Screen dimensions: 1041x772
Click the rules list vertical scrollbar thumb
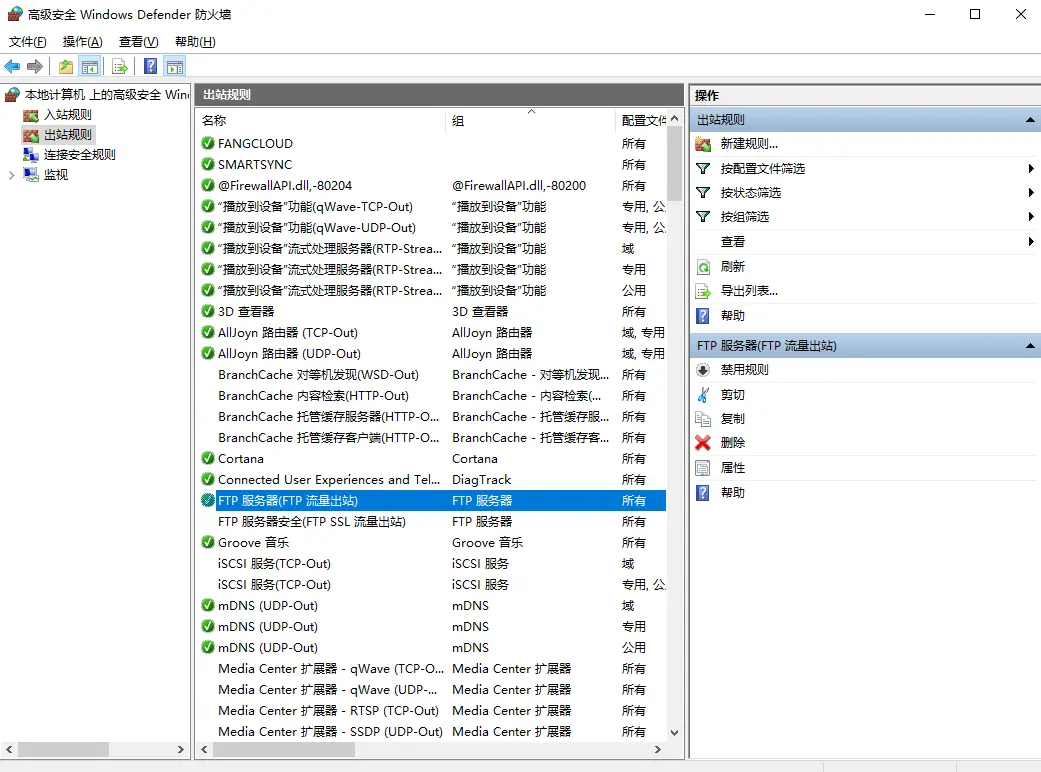675,163
